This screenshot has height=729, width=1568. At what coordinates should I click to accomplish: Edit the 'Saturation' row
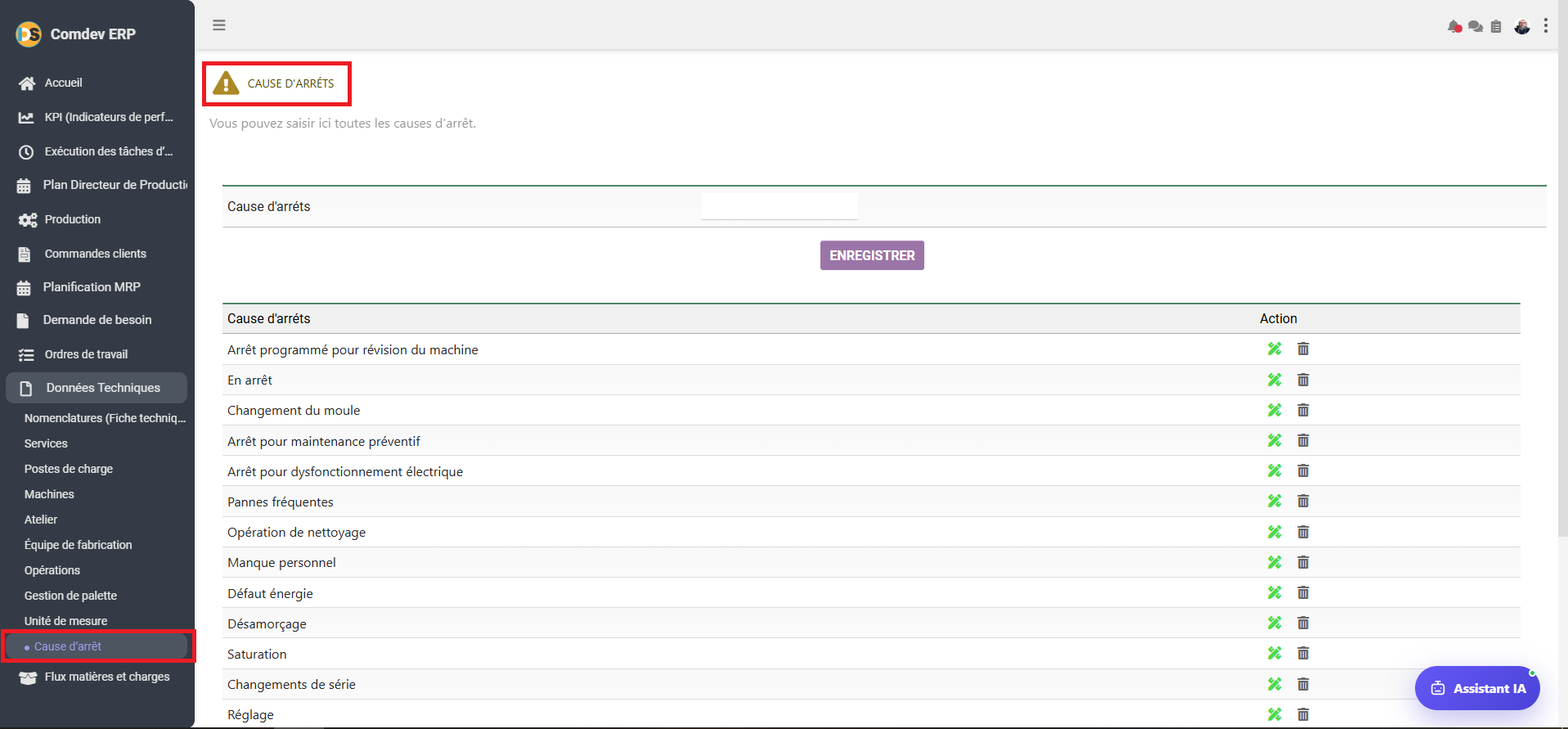coord(1274,653)
